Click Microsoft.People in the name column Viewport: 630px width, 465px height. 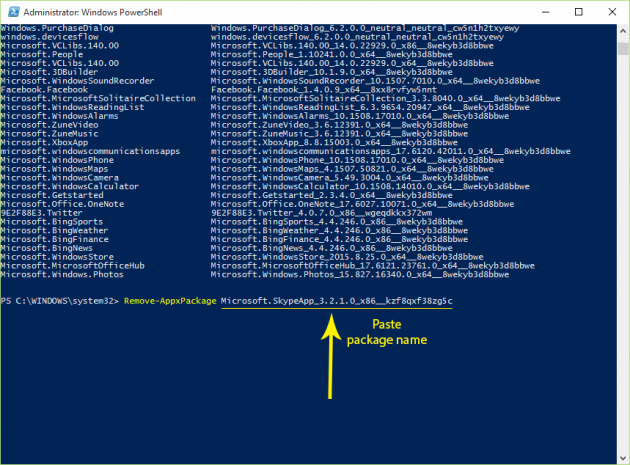point(42,54)
